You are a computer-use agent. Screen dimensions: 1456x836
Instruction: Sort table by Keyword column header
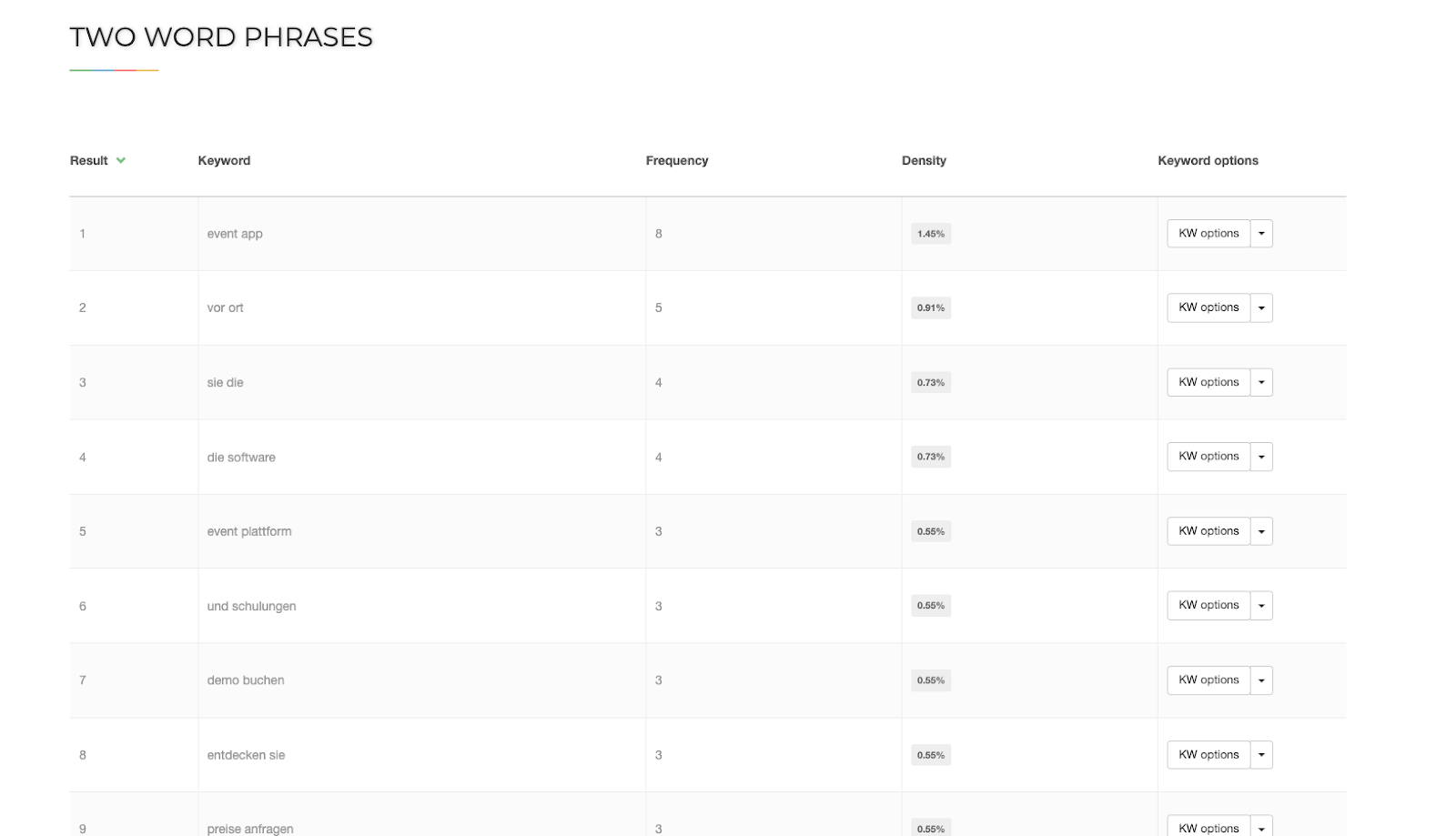click(224, 161)
